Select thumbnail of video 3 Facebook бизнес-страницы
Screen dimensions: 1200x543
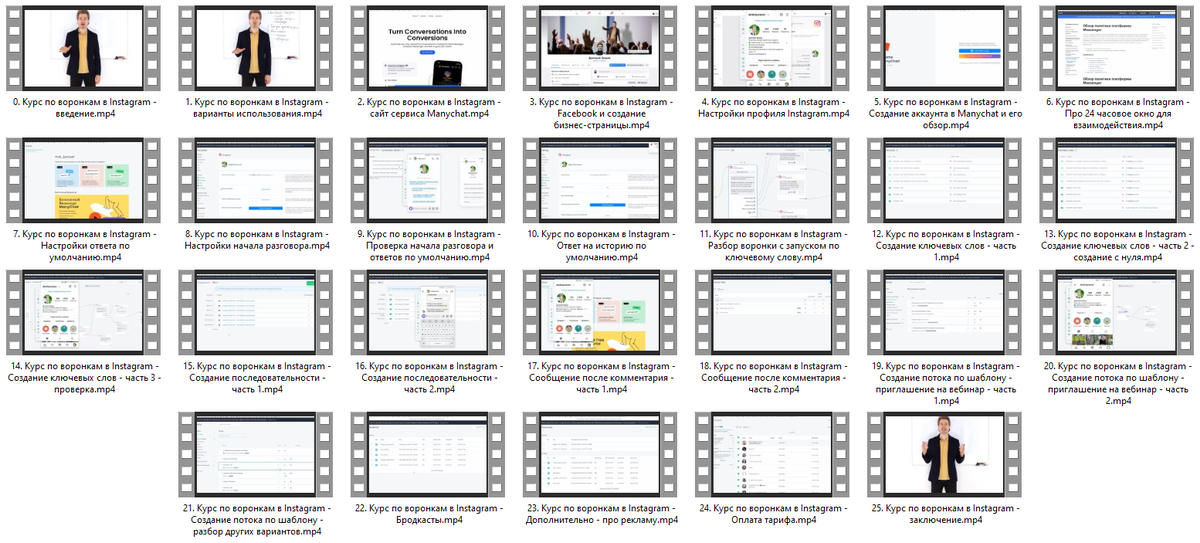pos(600,47)
